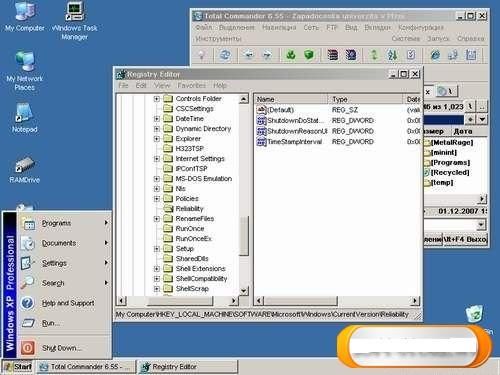Switch to Total Commander taskbar button

86,367
